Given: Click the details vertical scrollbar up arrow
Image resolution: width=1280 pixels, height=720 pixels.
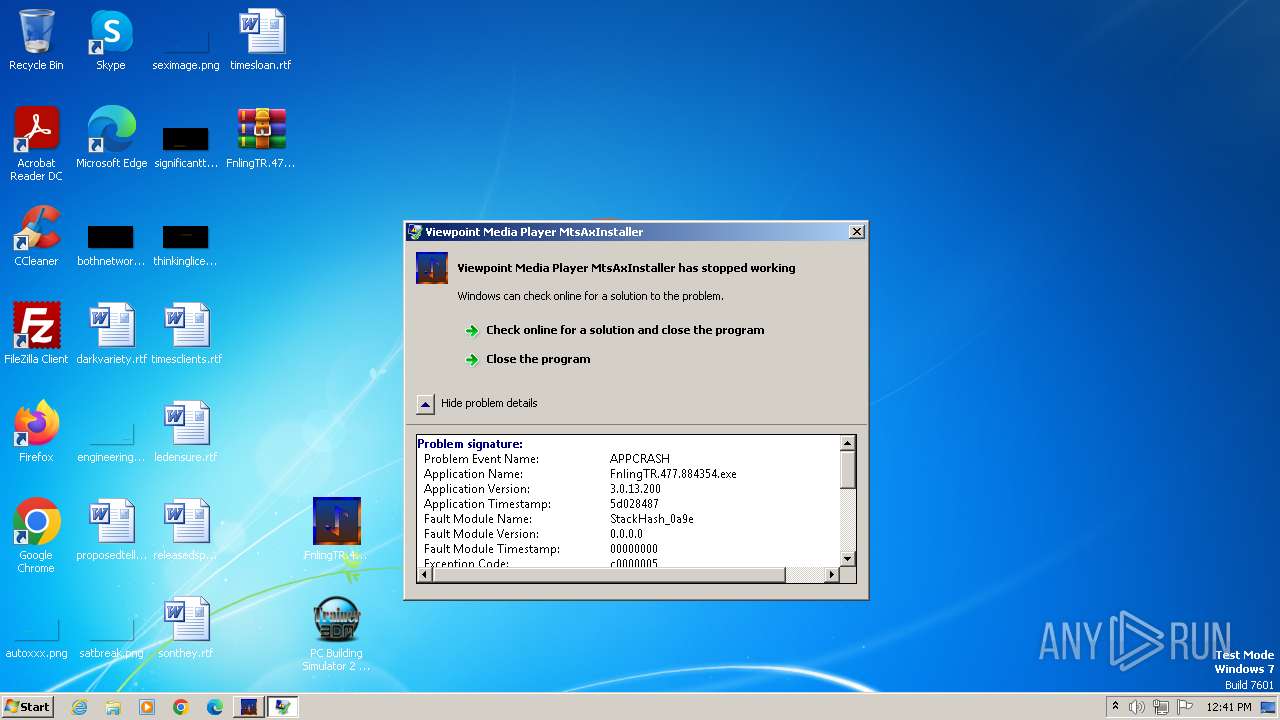Looking at the screenshot, I should (847, 443).
